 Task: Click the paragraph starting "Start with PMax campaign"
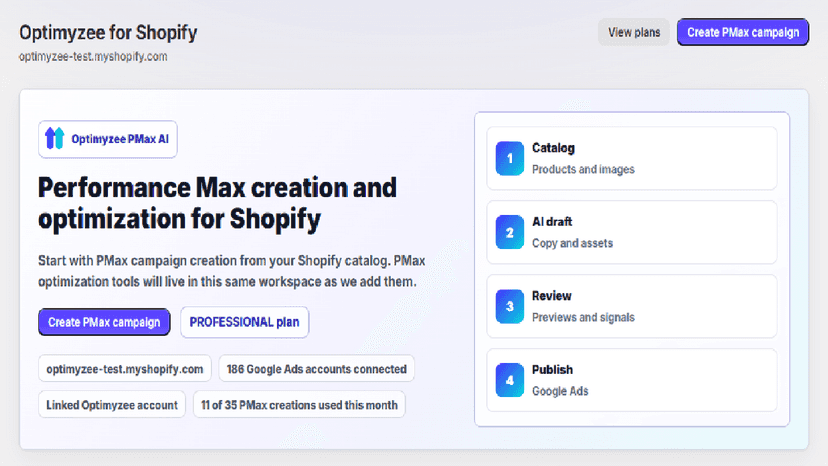point(231,271)
